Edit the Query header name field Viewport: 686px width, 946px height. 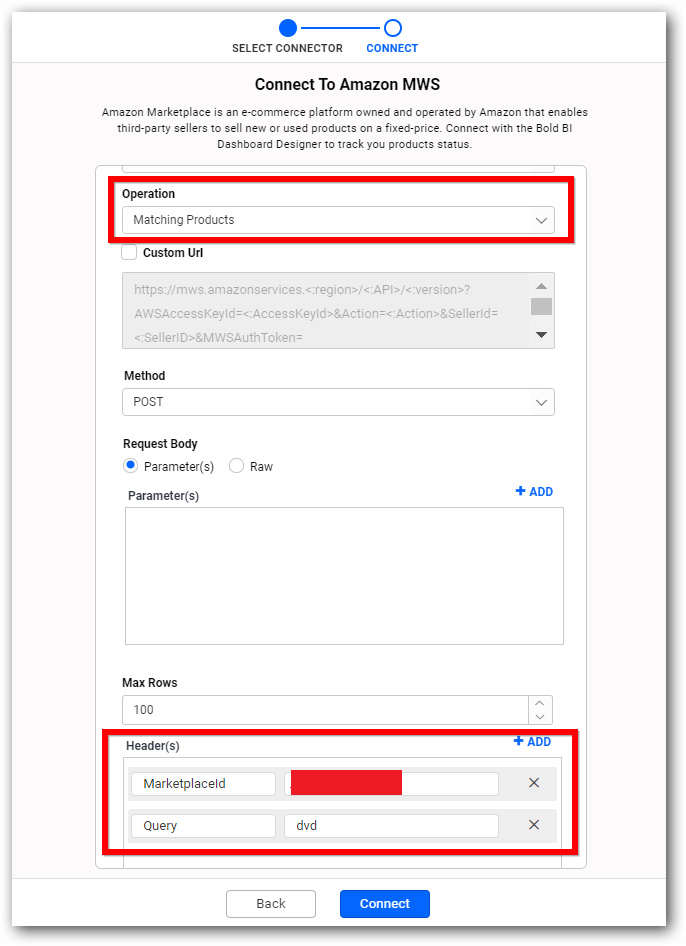pyautogui.click(x=203, y=826)
